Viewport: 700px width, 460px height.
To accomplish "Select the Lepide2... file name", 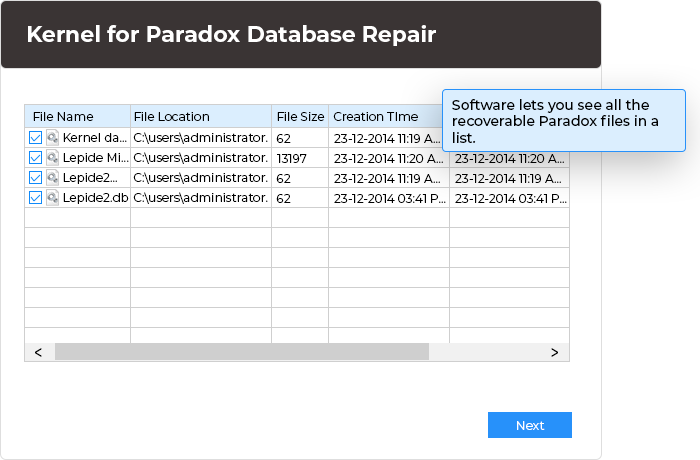I will coord(90,178).
